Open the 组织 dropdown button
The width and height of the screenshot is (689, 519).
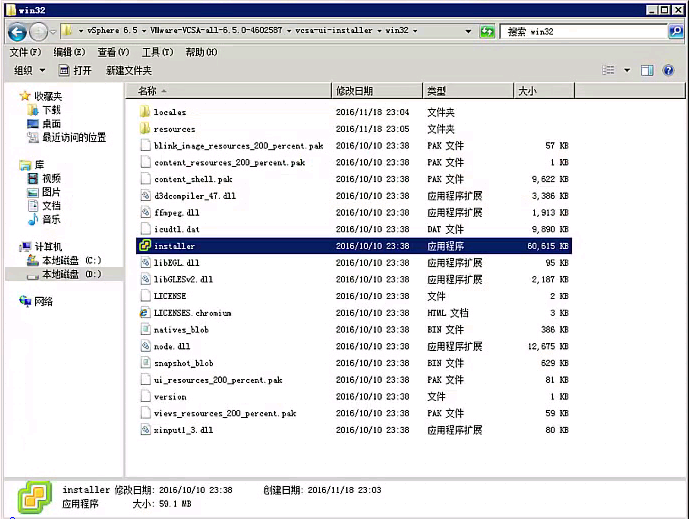coord(29,70)
